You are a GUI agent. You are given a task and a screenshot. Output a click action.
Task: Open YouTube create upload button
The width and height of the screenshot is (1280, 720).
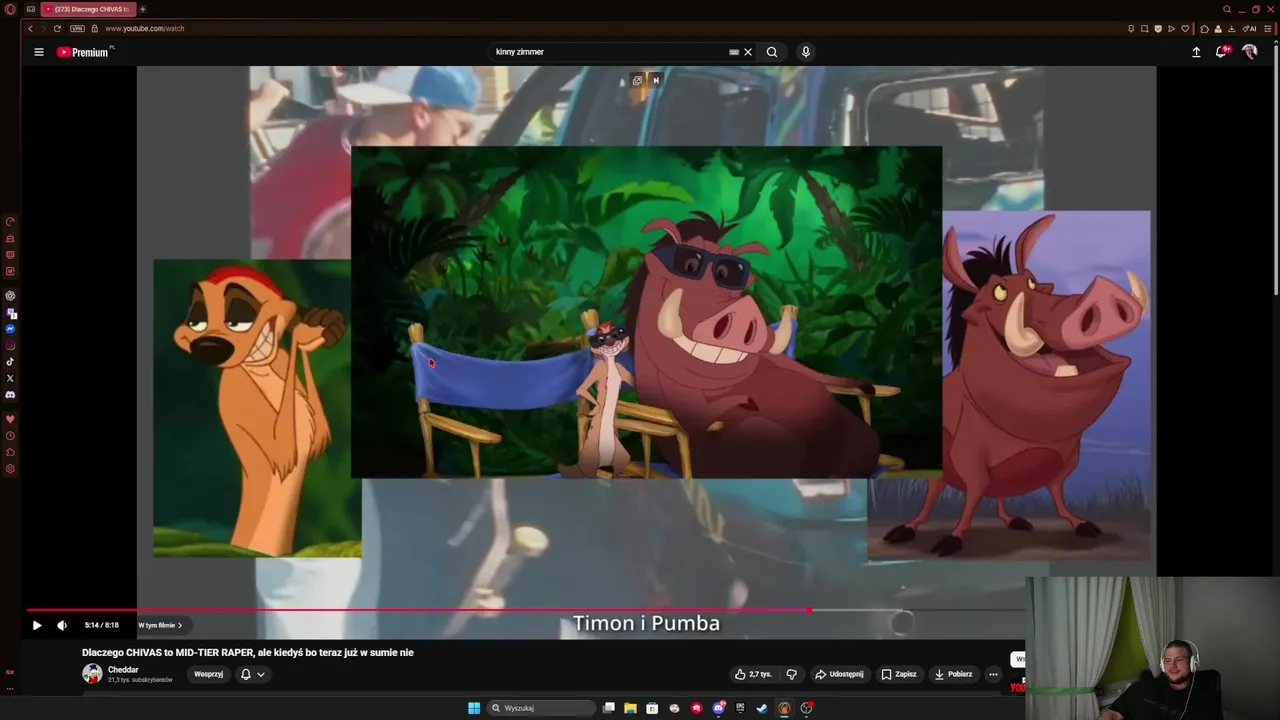click(x=1196, y=52)
